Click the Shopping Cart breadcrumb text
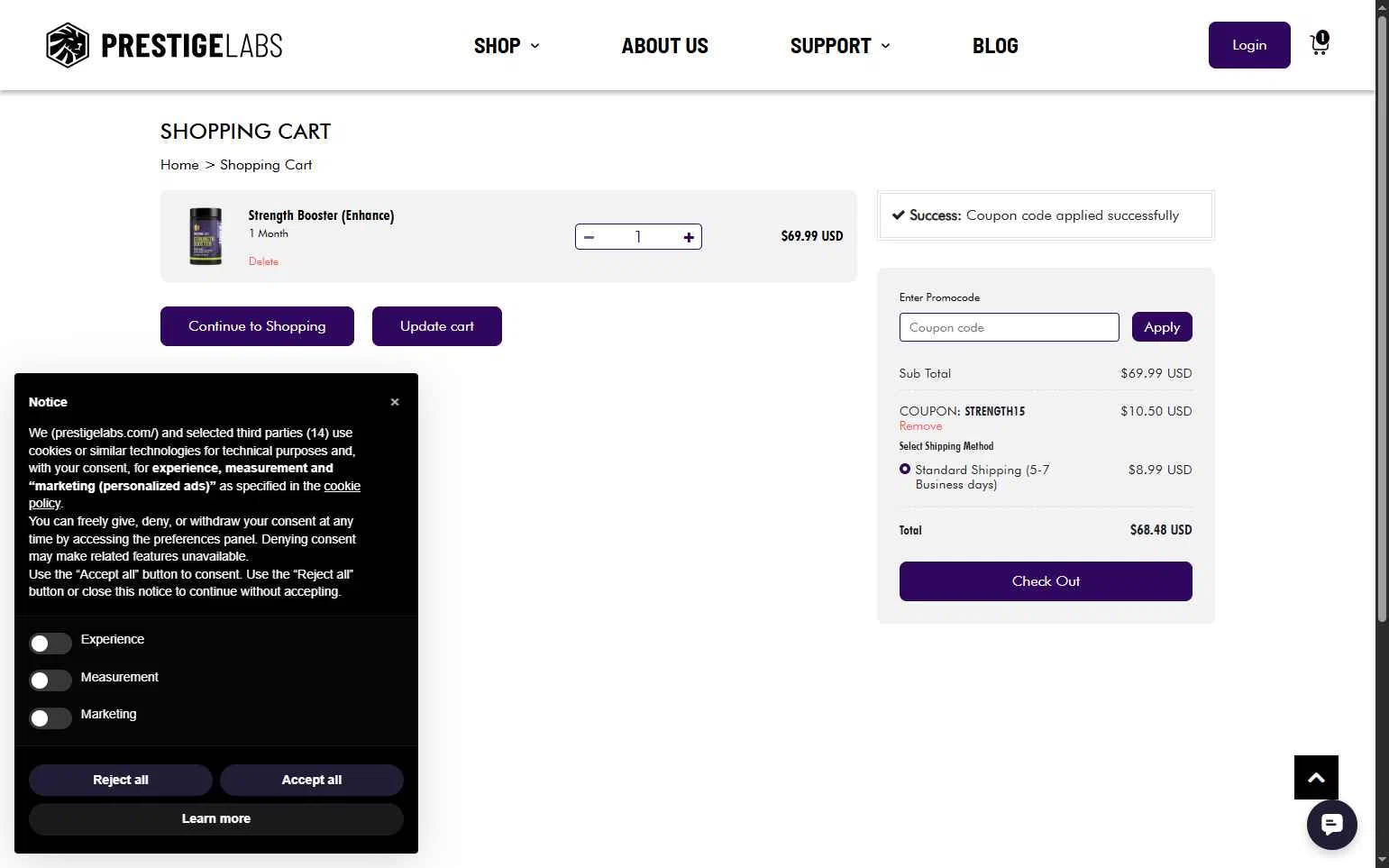The width and height of the screenshot is (1389, 868). click(x=266, y=165)
